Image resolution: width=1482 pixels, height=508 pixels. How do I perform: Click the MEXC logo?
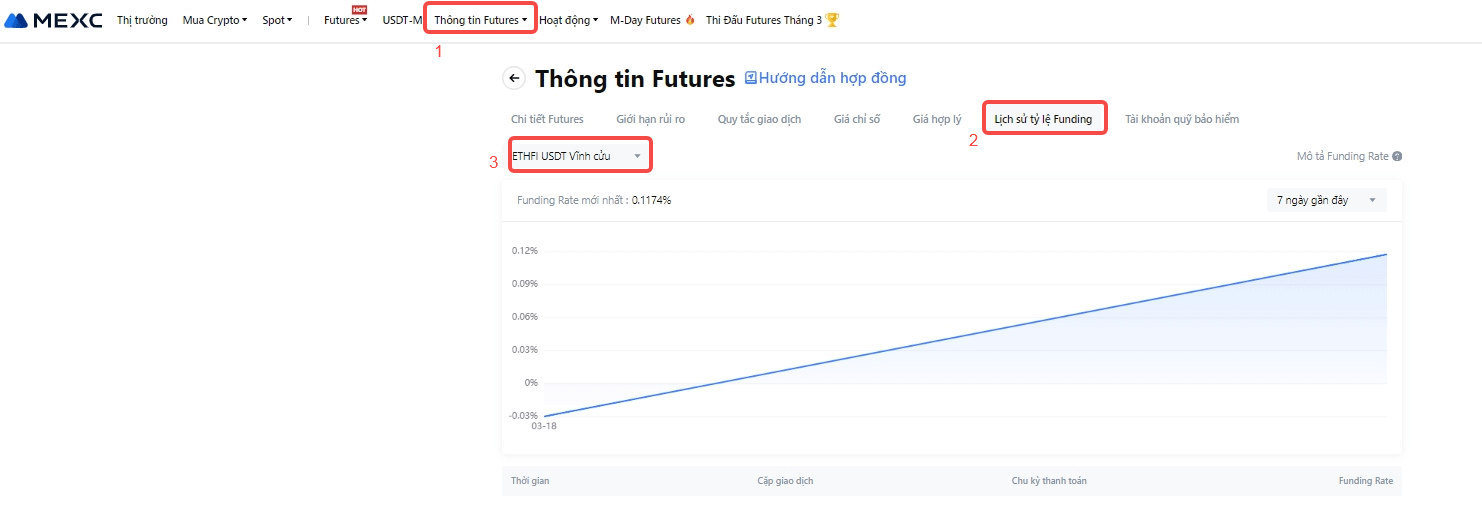pos(54,20)
